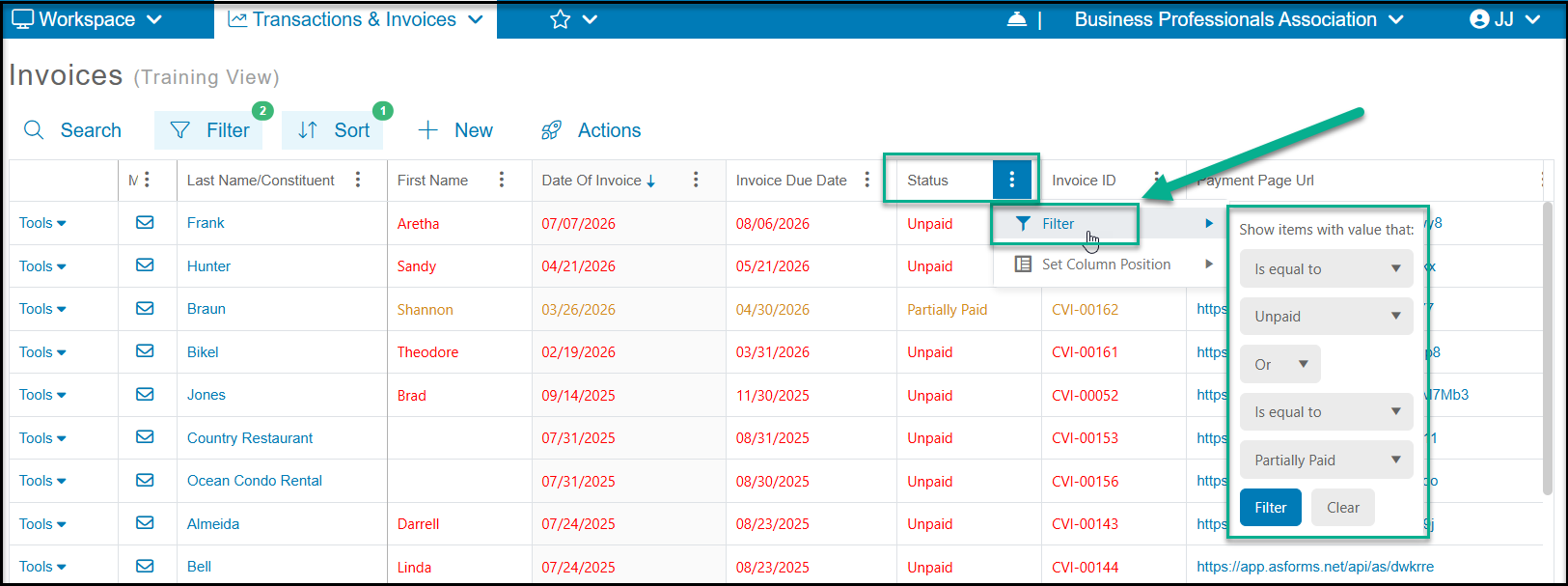Click the JJ user profile icon

click(x=1479, y=19)
